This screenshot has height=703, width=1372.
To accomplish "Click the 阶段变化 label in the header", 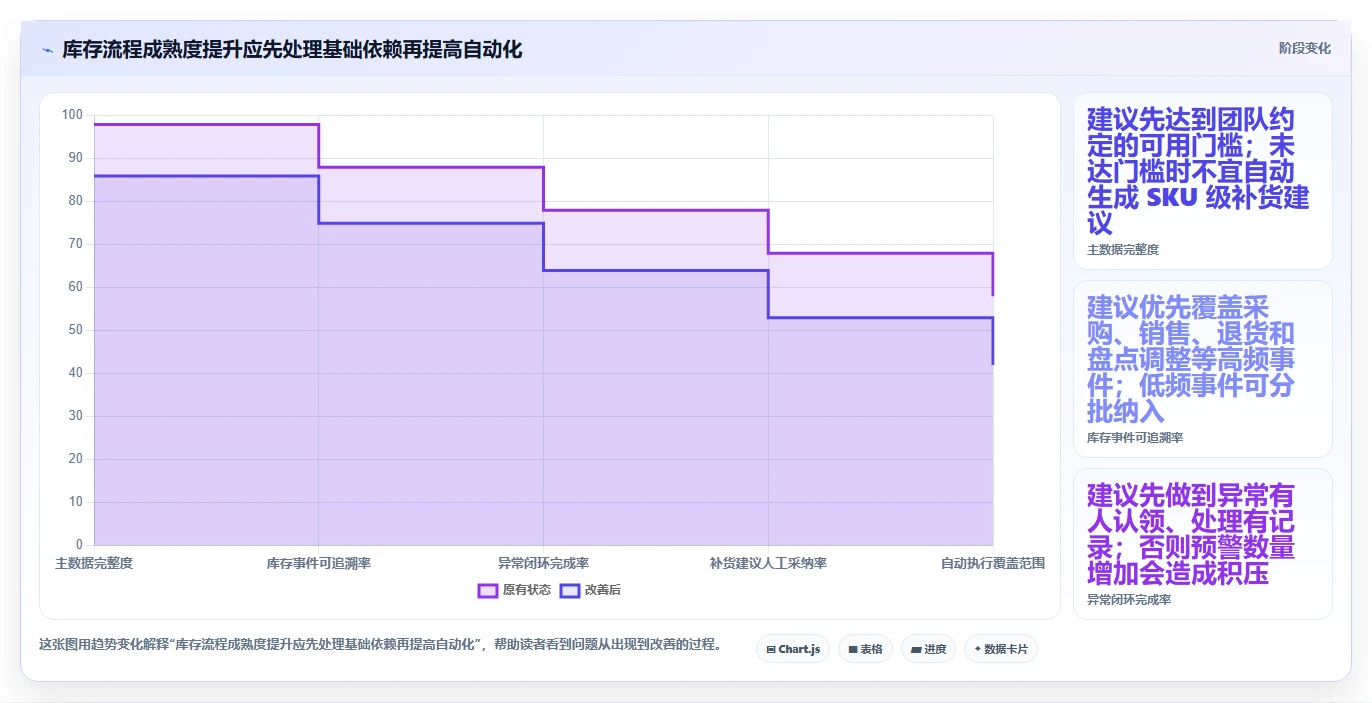I will pos(1305,48).
